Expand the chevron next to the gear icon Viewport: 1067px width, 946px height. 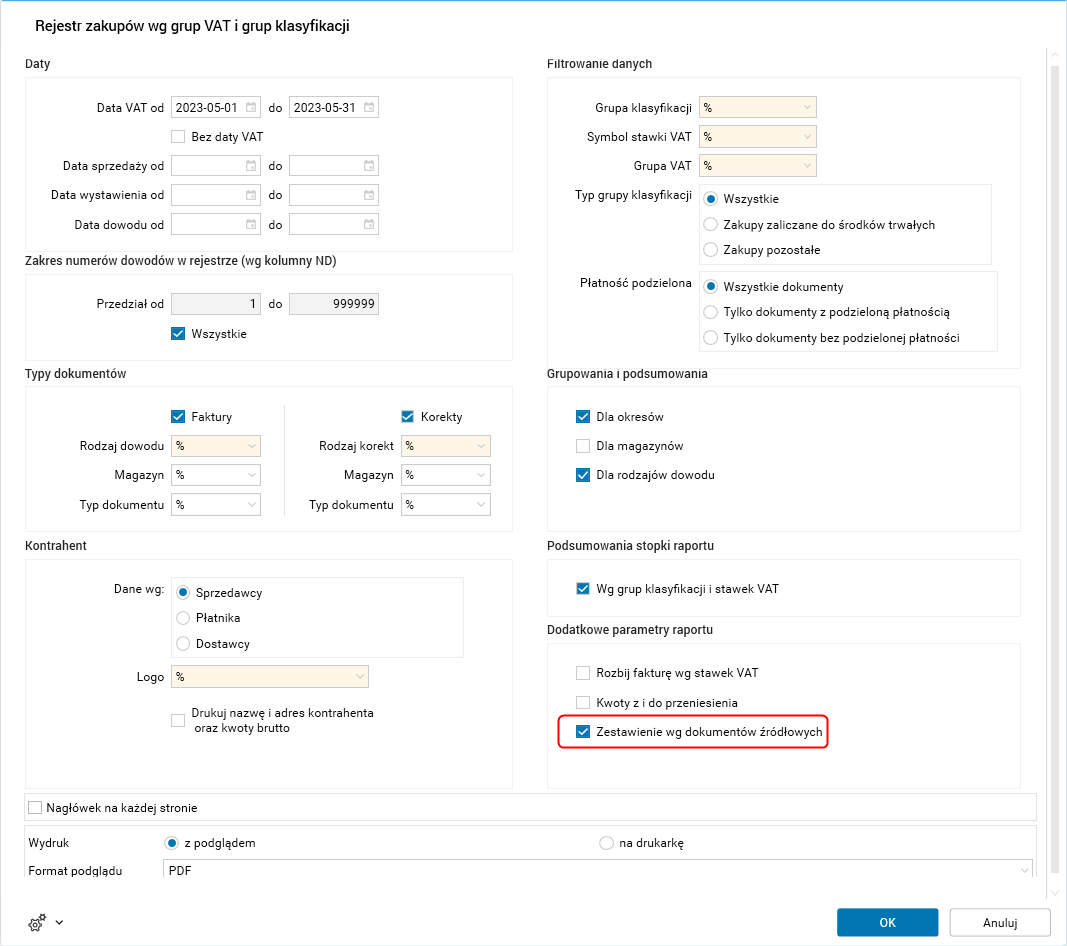[x=59, y=922]
